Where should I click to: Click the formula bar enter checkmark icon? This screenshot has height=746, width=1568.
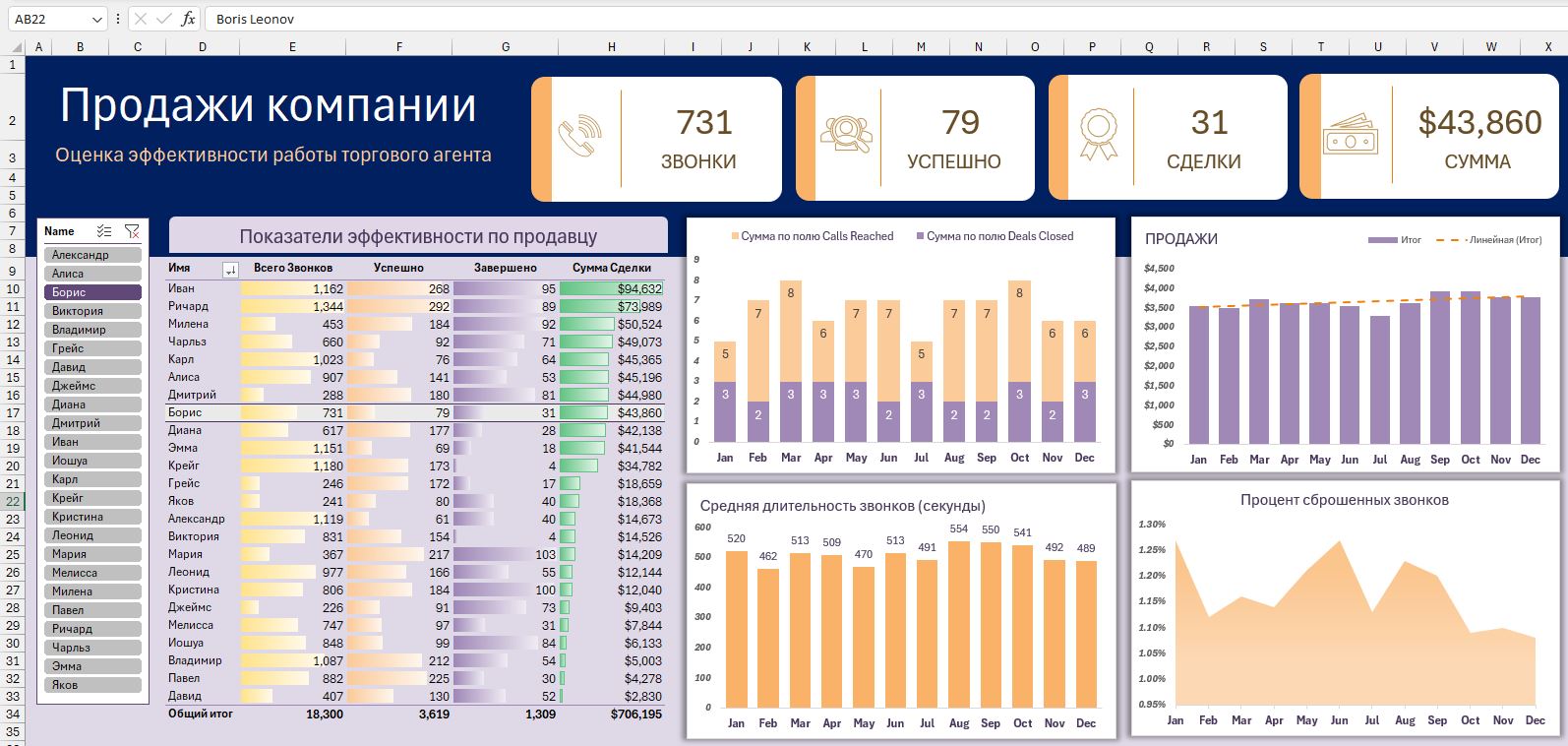164,19
